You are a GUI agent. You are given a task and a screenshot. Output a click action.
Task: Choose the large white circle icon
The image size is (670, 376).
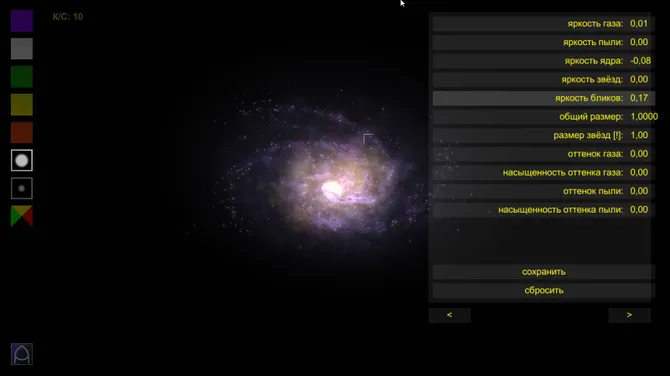pos(22,161)
